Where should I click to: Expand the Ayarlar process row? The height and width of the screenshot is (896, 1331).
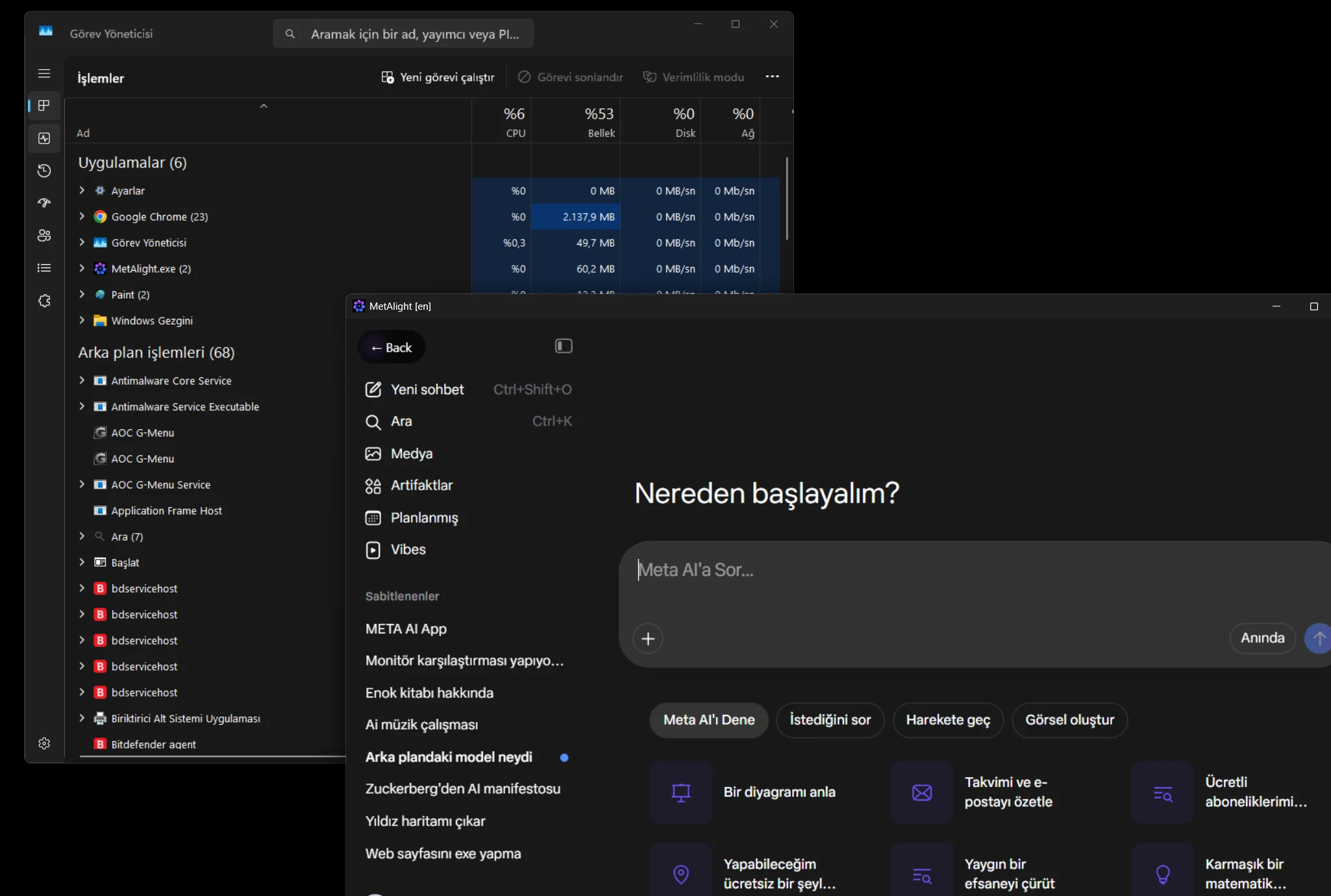click(x=82, y=190)
